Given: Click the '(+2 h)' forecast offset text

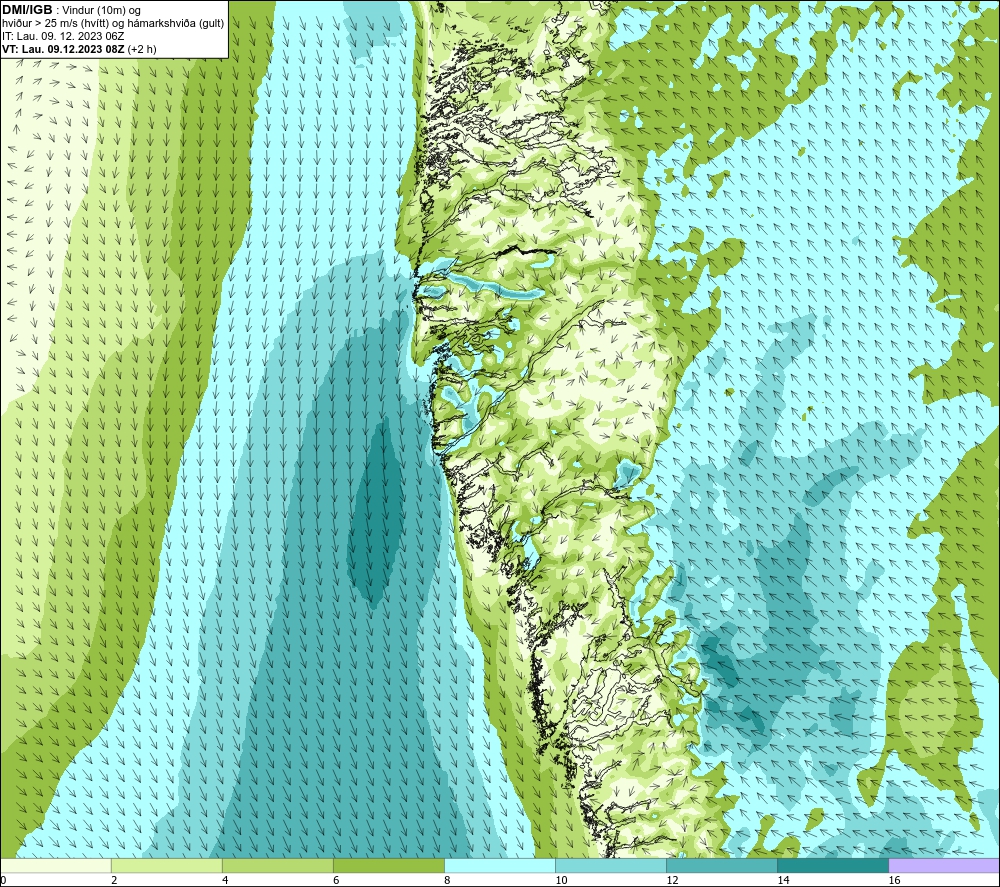Looking at the screenshot, I should coord(142,49).
